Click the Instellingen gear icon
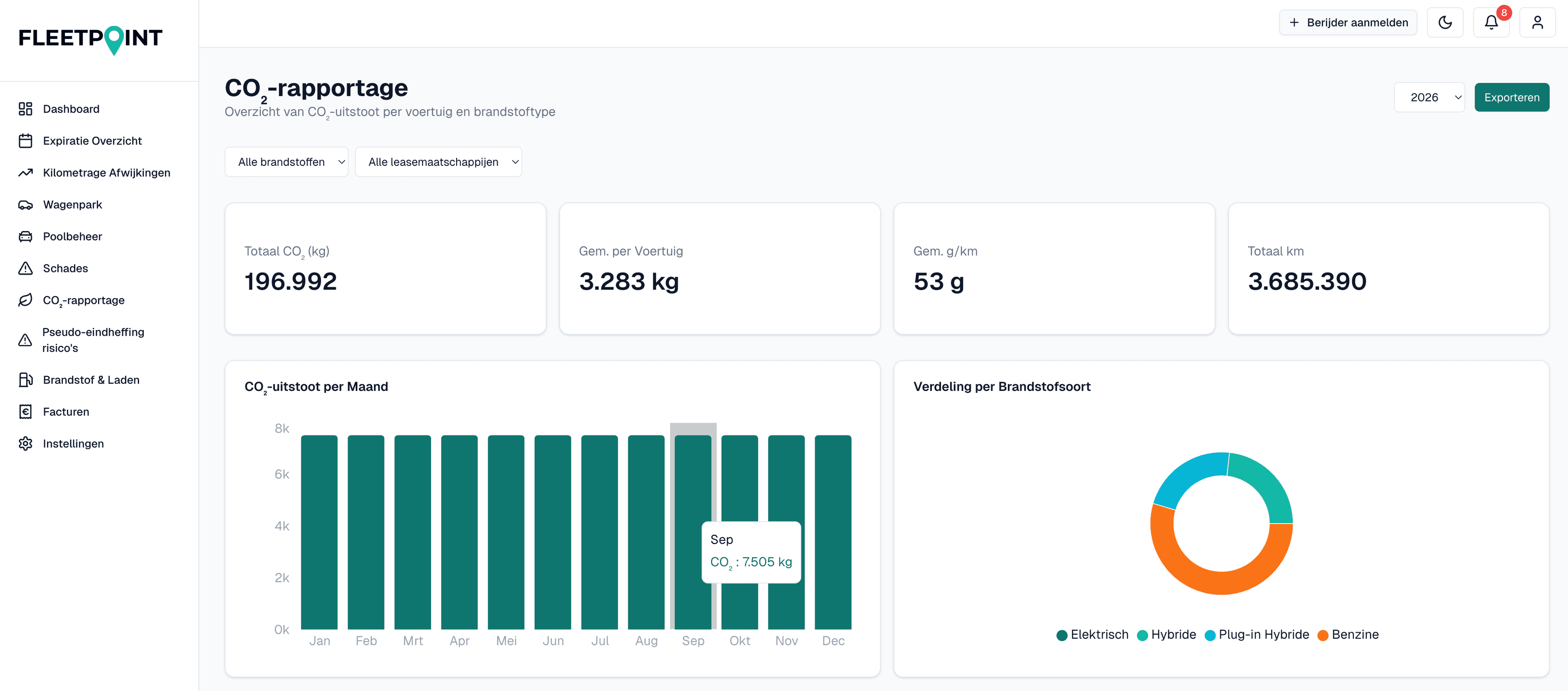The height and width of the screenshot is (691, 1568). point(25,444)
